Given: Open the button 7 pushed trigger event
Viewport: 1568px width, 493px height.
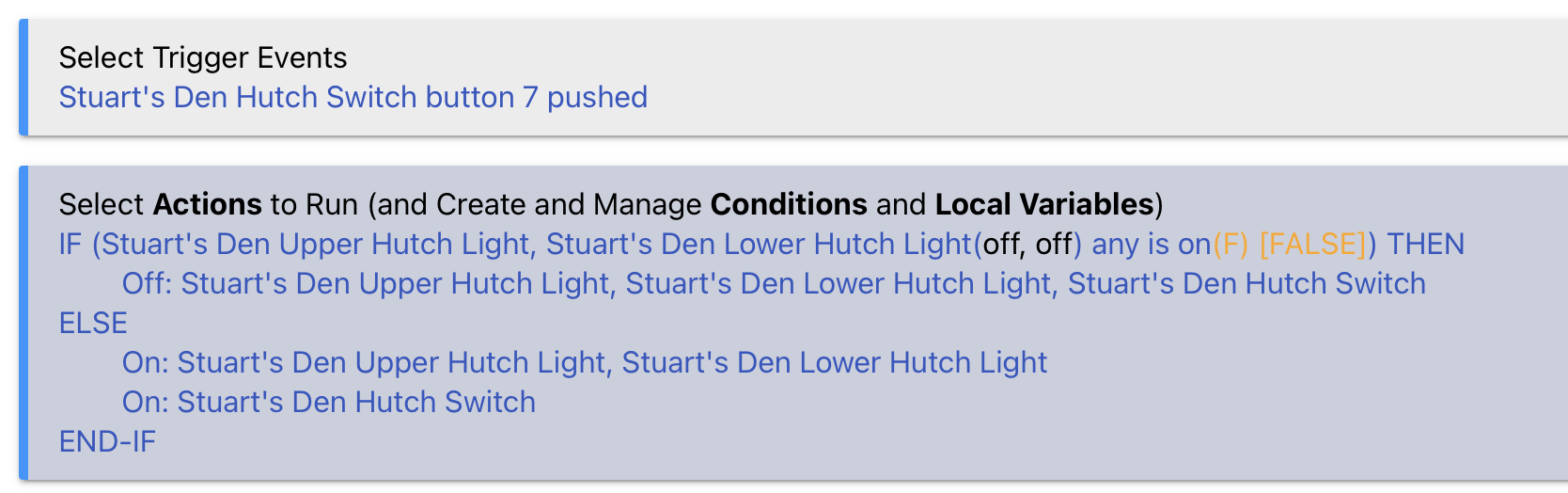Looking at the screenshot, I should (353, 97).
